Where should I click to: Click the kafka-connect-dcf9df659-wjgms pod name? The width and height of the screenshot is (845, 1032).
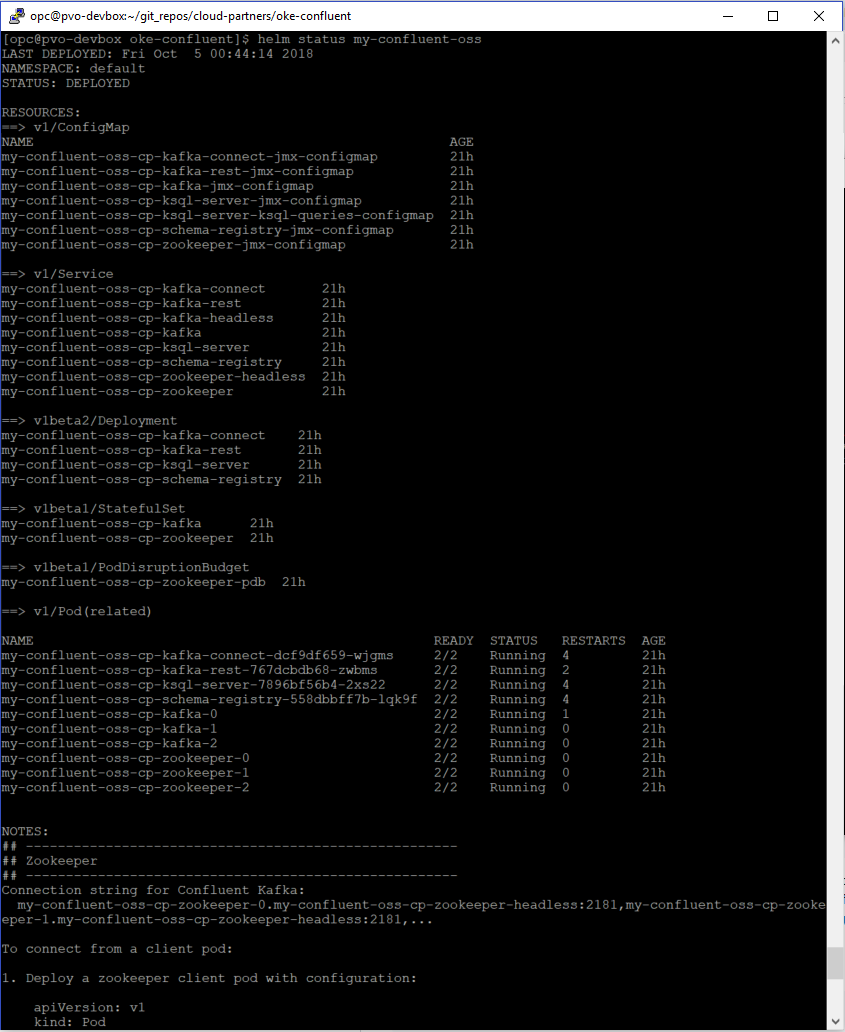(197, 656)
